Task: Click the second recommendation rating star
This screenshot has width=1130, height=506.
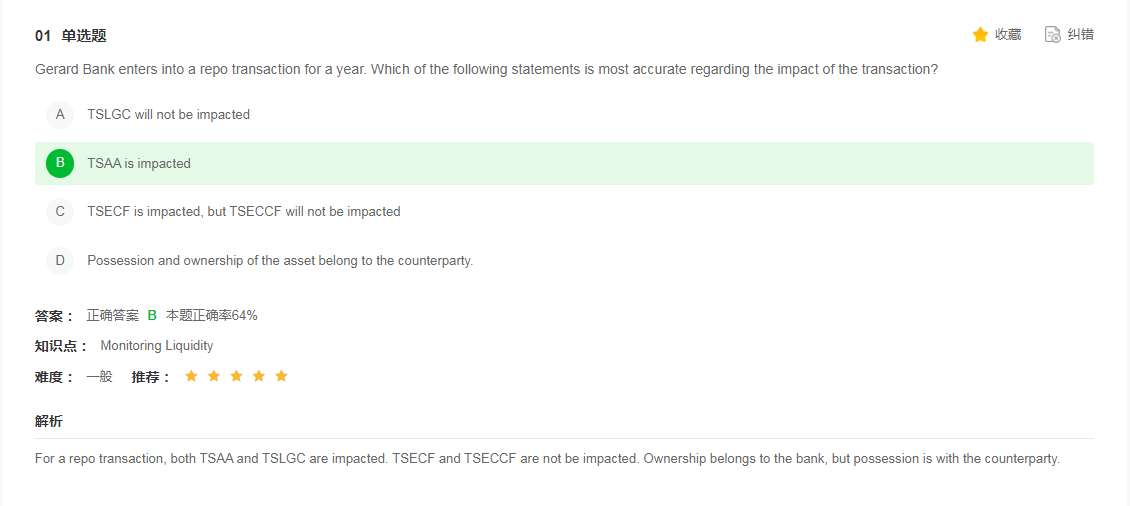Action: tap(214, 376)
